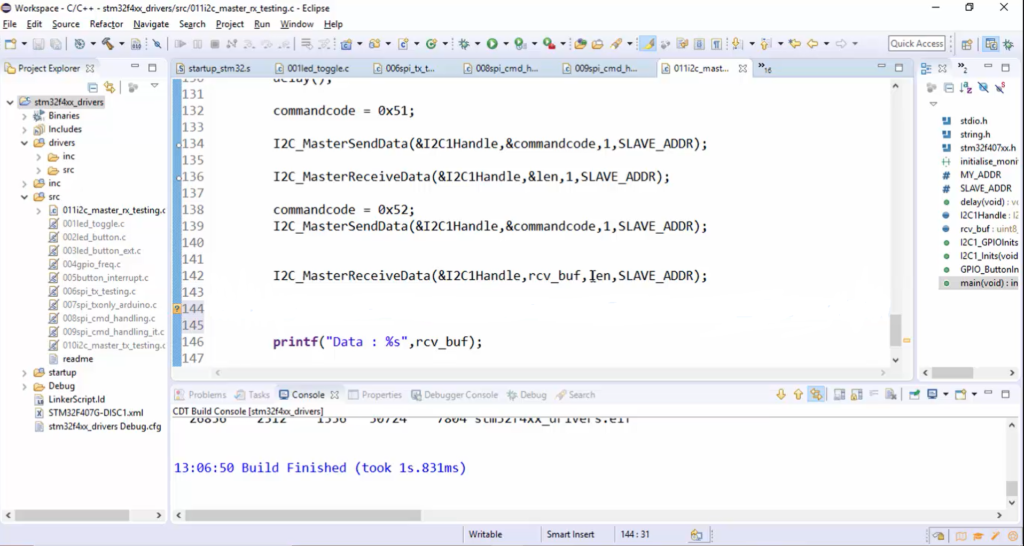Open the Source menu

(65, 24)
